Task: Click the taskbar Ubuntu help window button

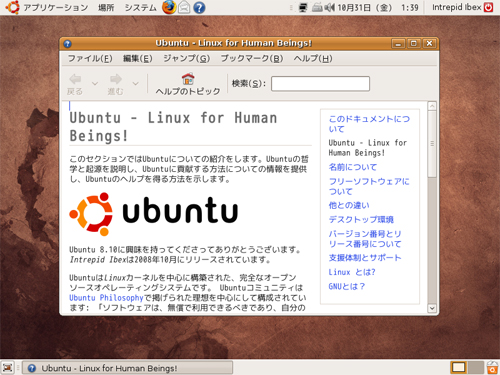Action: 127,368
